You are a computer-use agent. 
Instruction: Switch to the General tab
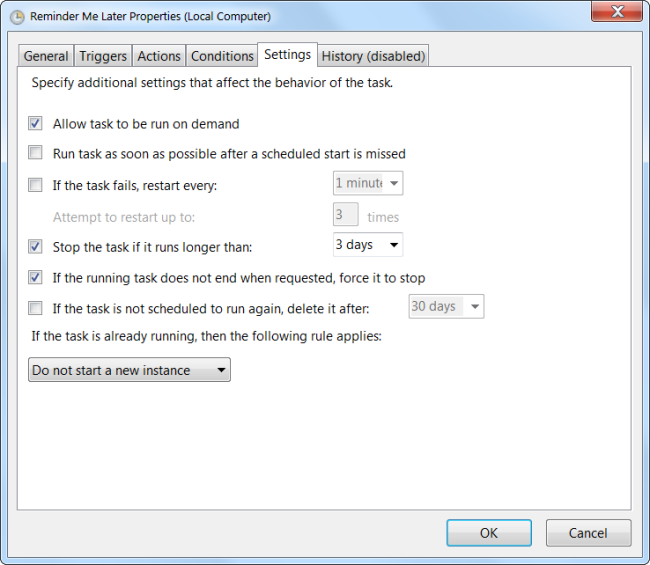point(46,56)
